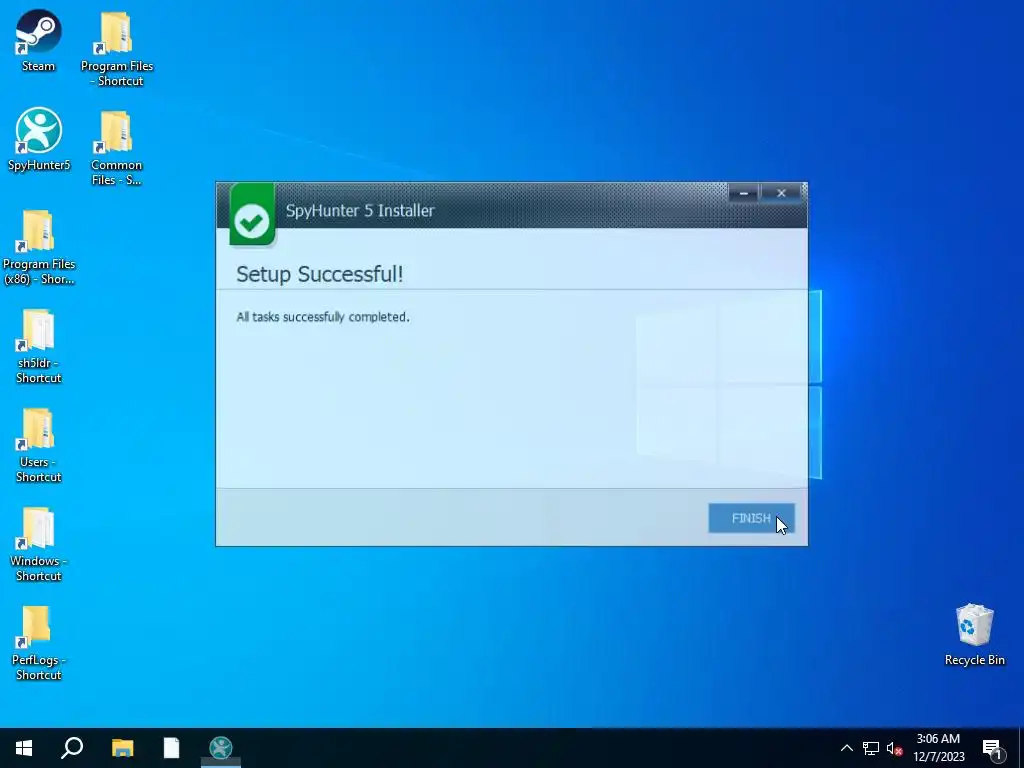Click the green checkmark installer logo
The height and width of the screenshot is (768, 1024).
253,215
